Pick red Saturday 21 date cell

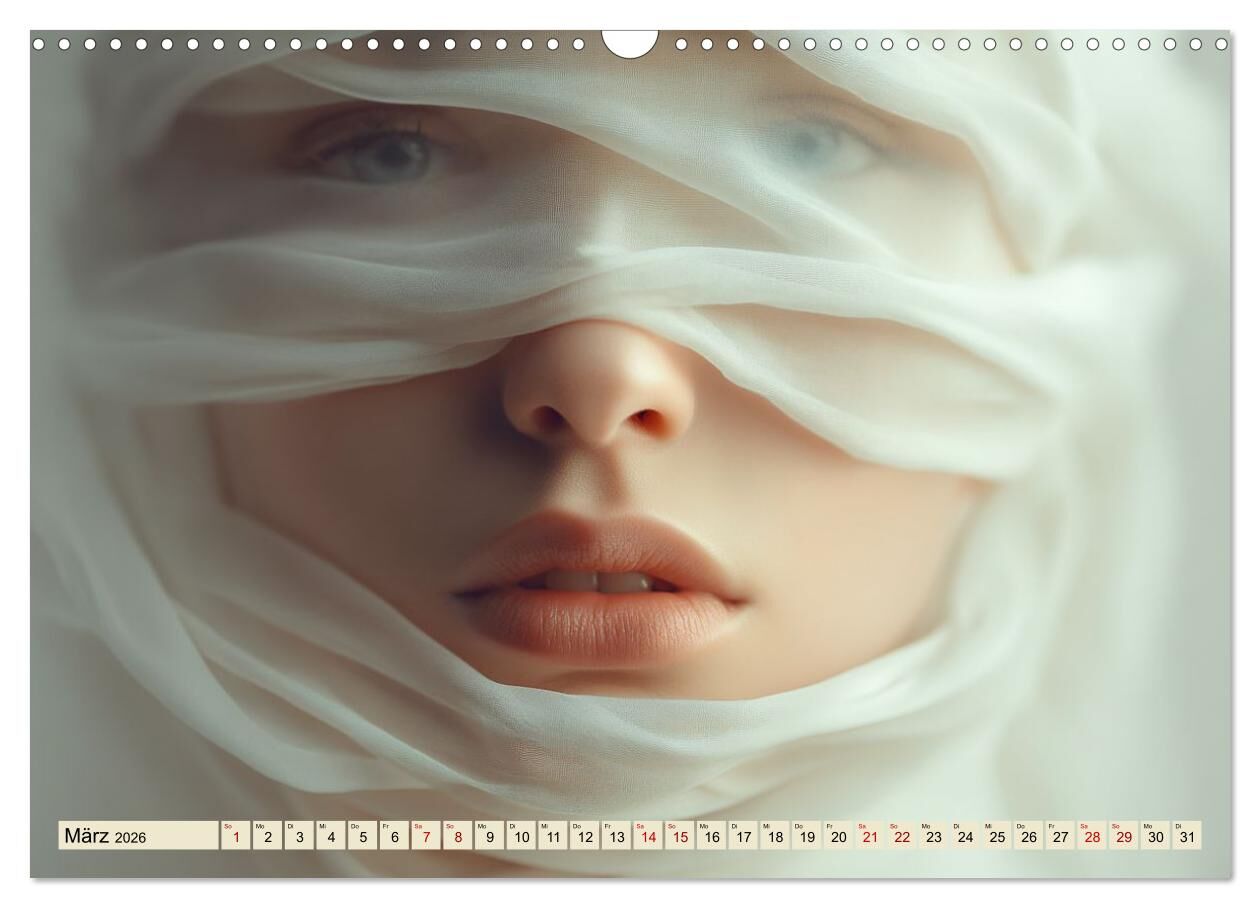coord(870,836)
